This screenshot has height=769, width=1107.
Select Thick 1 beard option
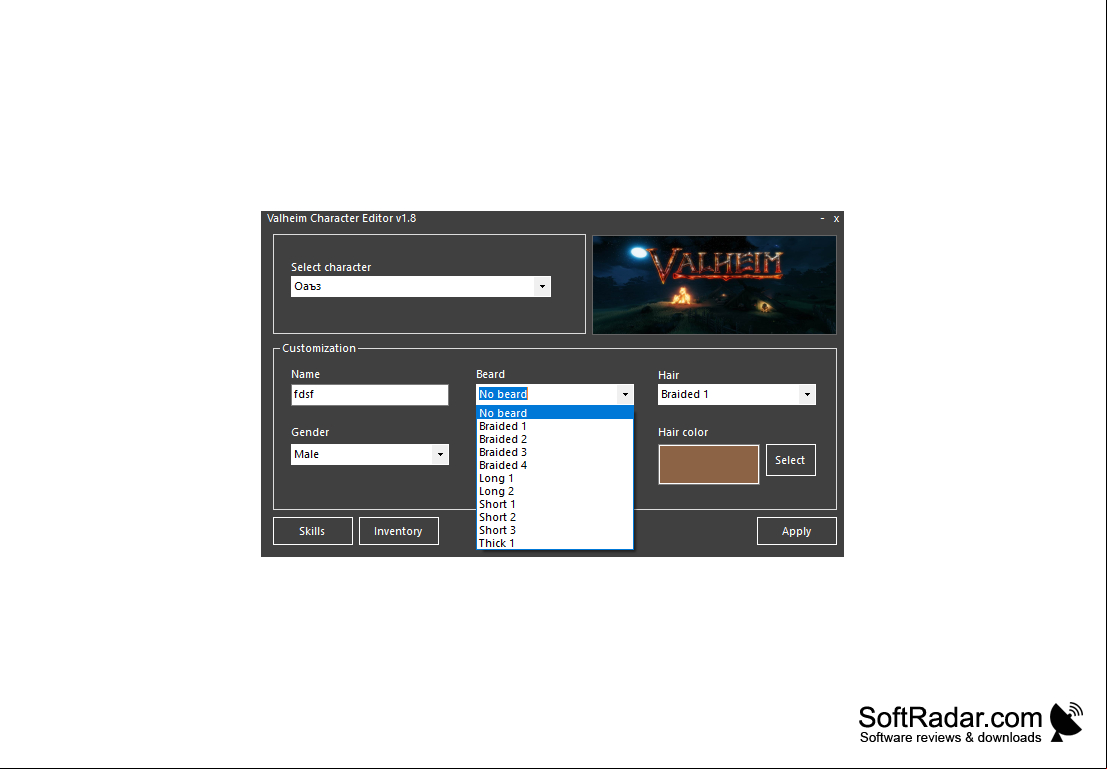click(555, 543)
